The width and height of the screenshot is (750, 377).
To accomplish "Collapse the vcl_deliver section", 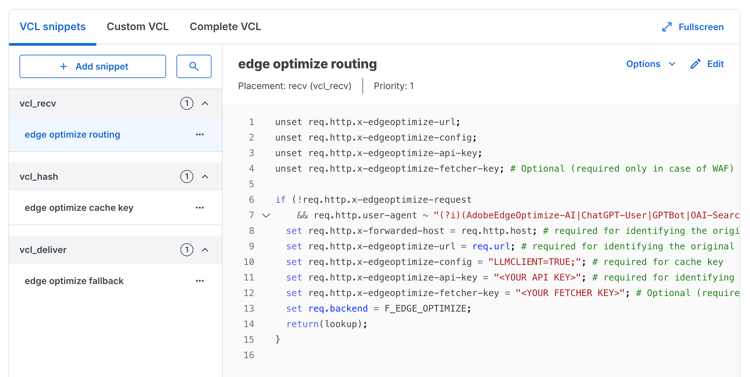I will coord(205,250).
